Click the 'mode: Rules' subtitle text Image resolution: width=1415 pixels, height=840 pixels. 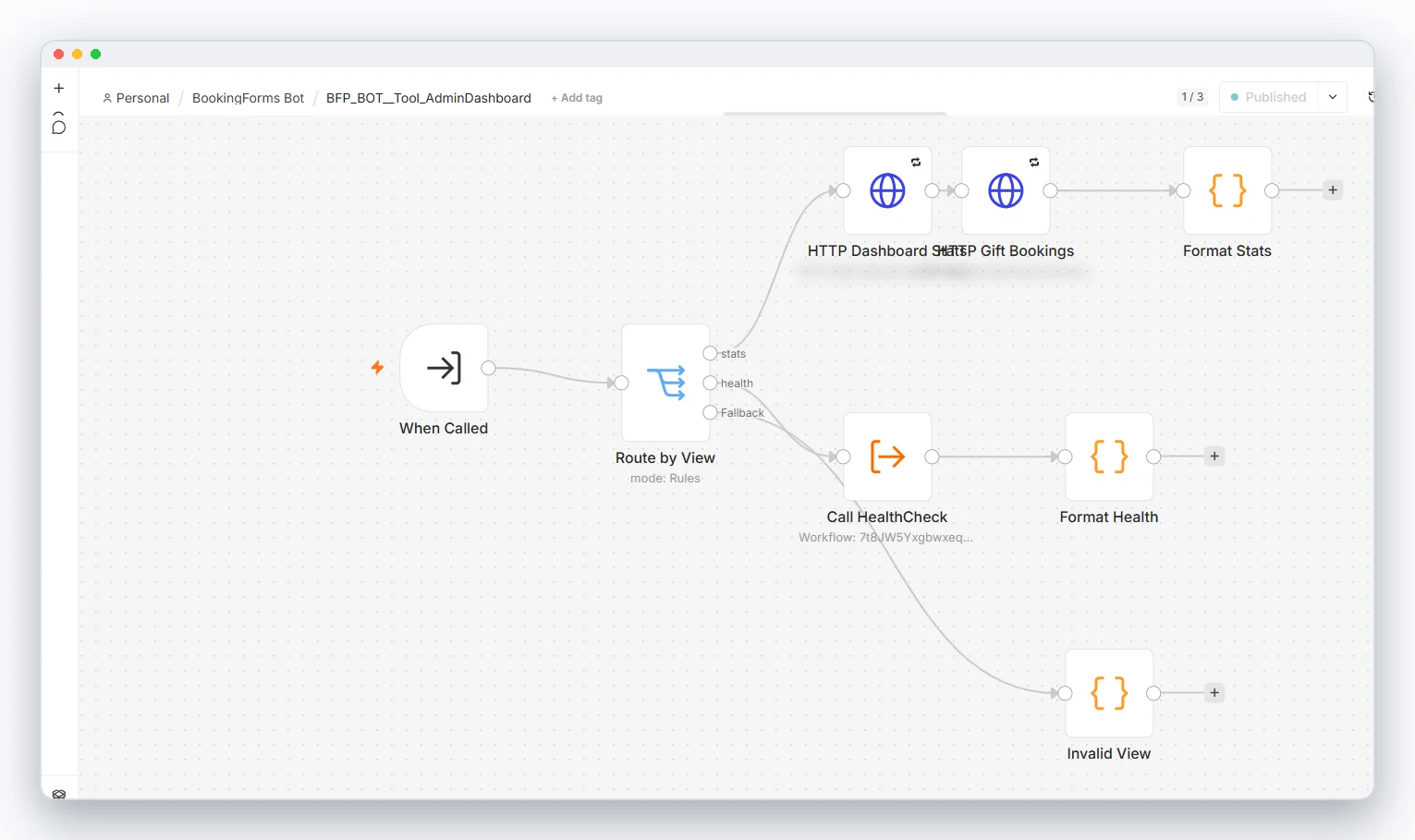(665, 479)
